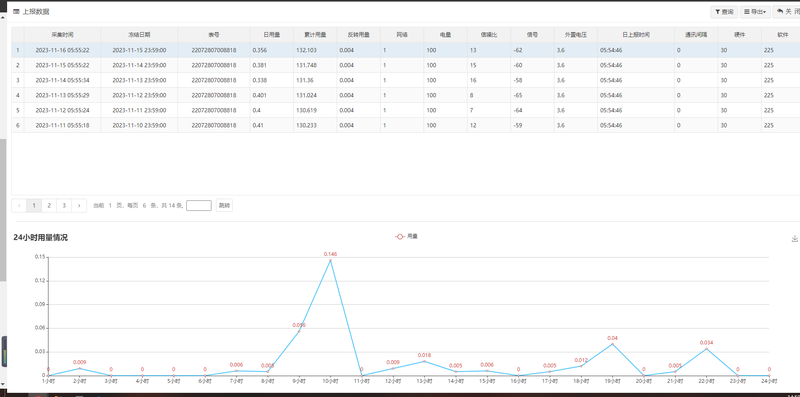Click the daily usage value 0.356
The width and height of the screenshot is (800, 397).
point(271,50)
